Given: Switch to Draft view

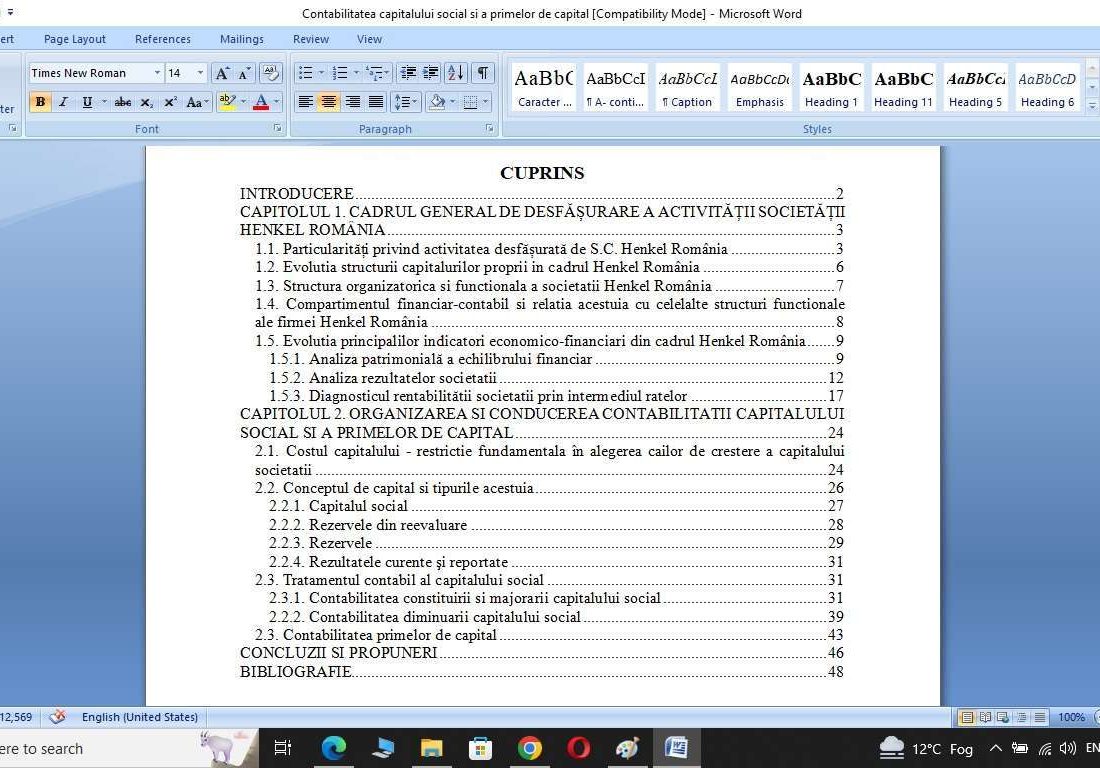Looking at the screenshot, I should pyautogui.click(x=1040, y=717).
